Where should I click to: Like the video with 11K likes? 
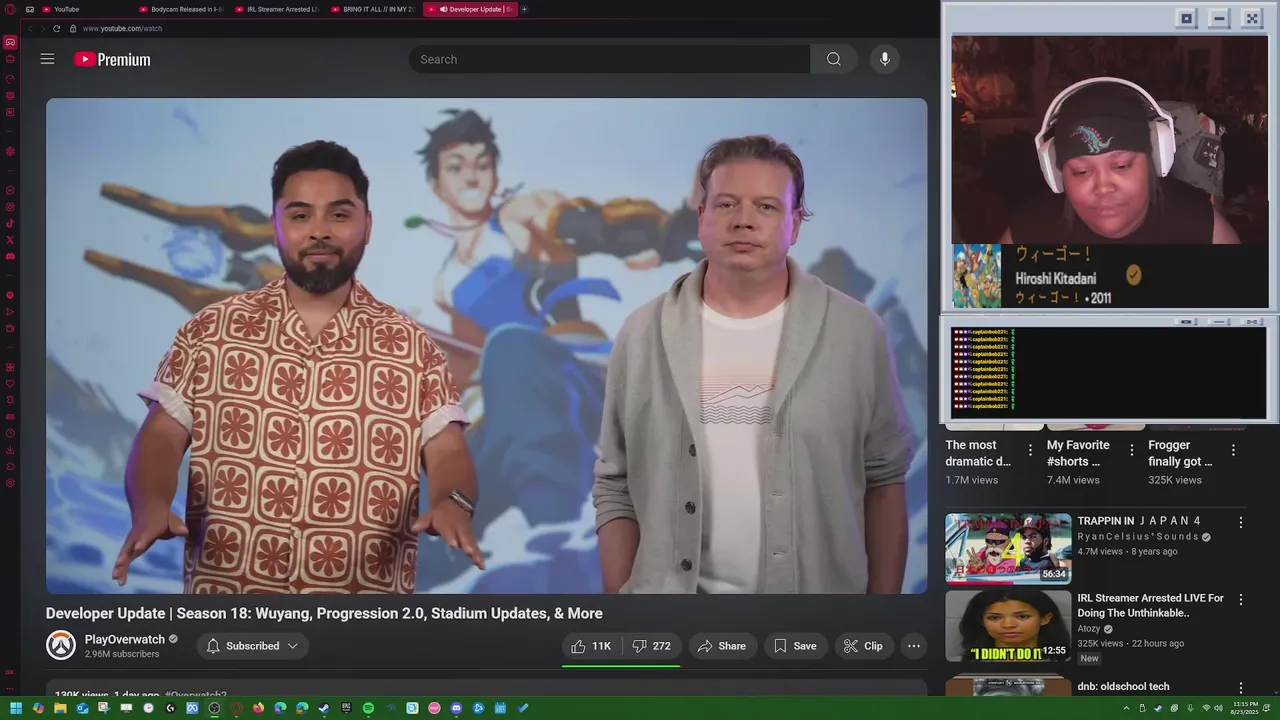(591, 646)
